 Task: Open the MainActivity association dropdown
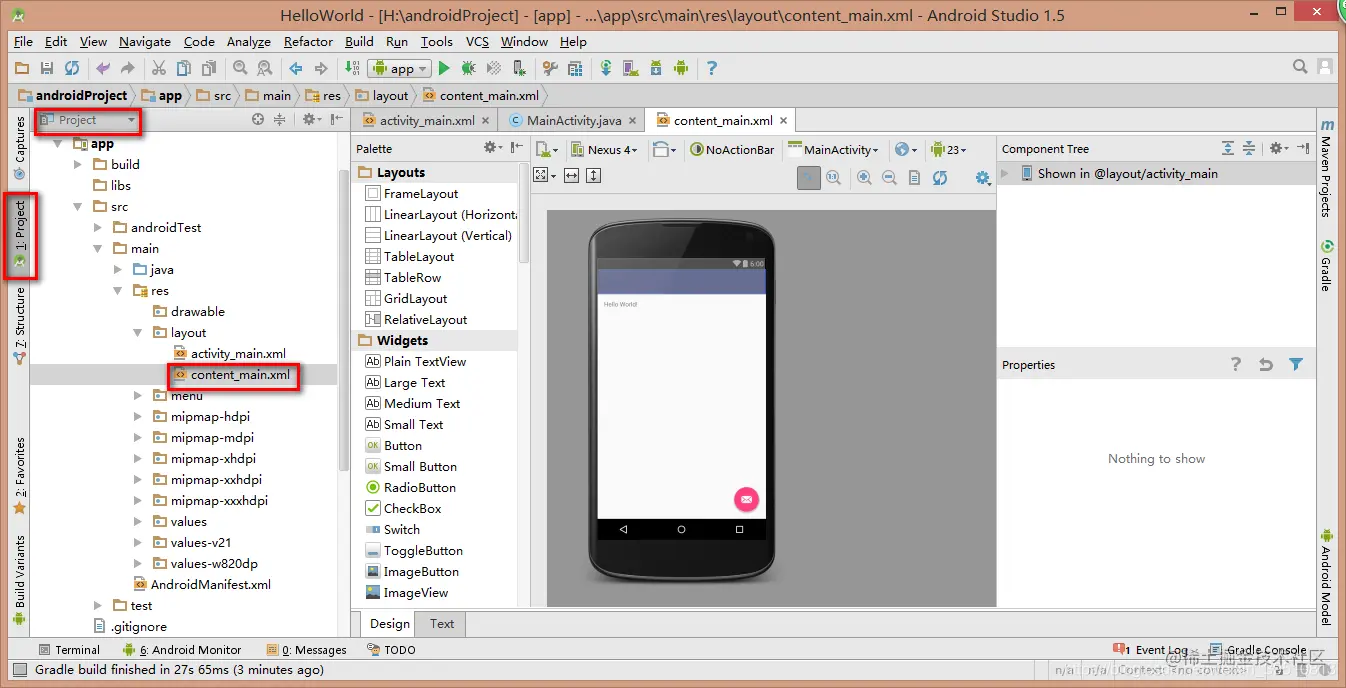(833, 150)
